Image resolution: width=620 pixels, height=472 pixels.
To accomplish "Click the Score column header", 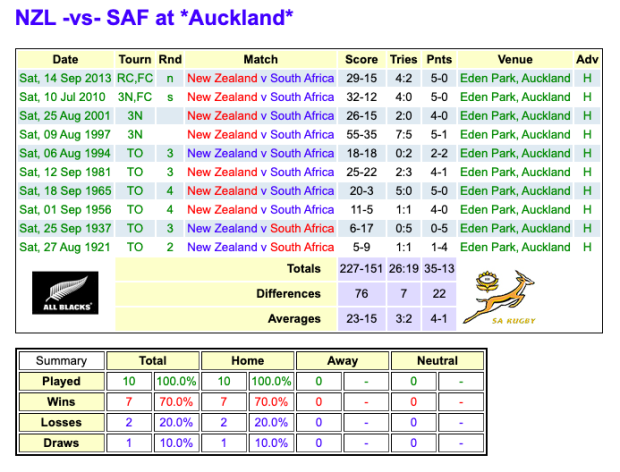I will 361,60.
